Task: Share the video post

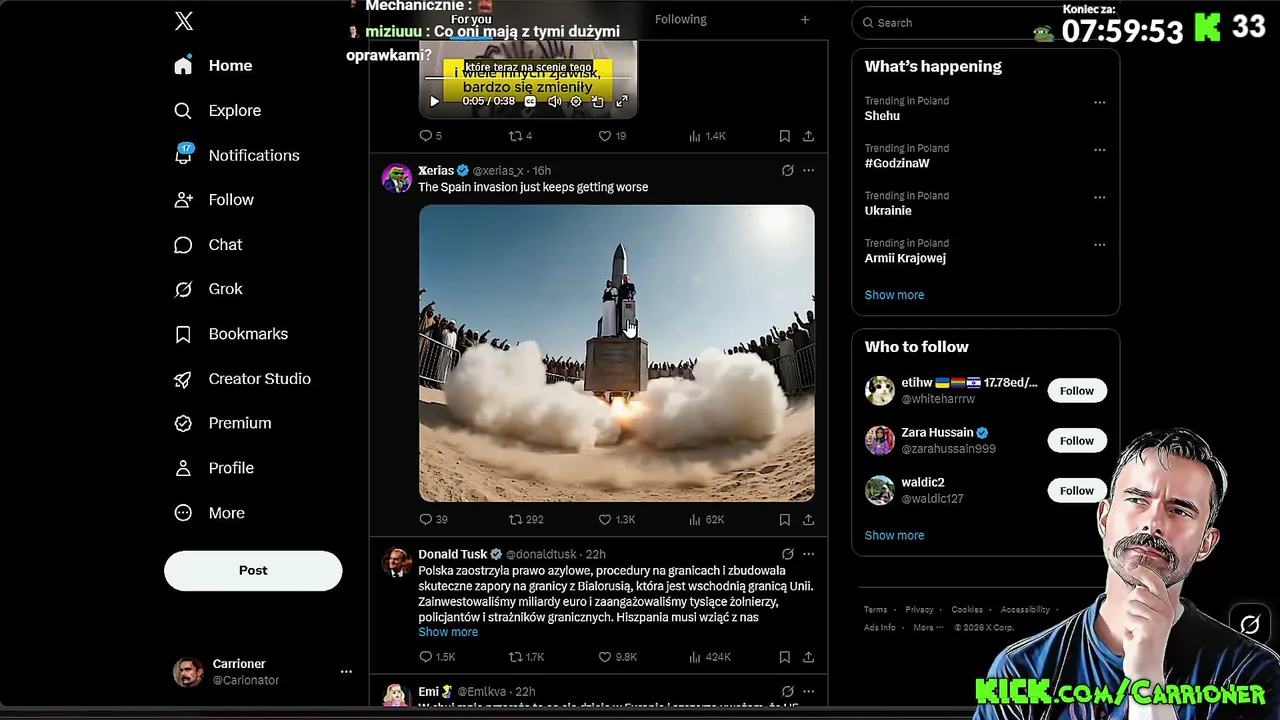Action: (x=808, y=136)
